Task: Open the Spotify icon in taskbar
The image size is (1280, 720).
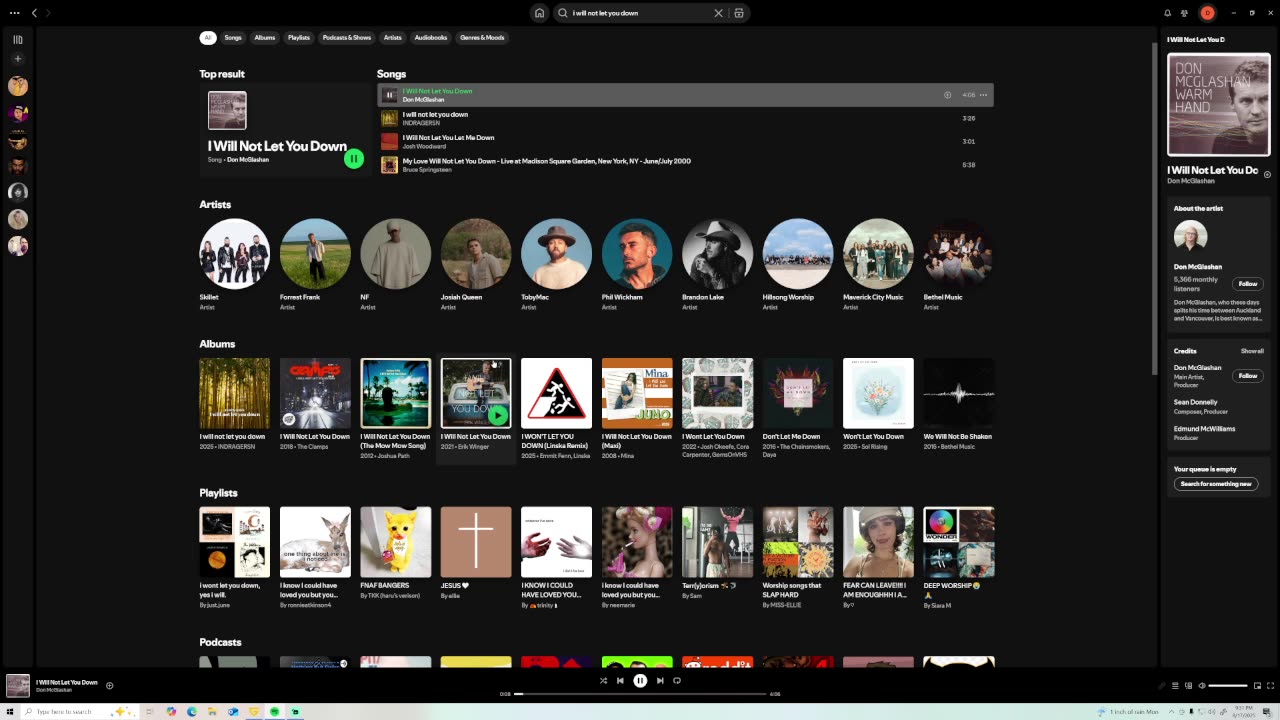Action: [x=274, y=712]
